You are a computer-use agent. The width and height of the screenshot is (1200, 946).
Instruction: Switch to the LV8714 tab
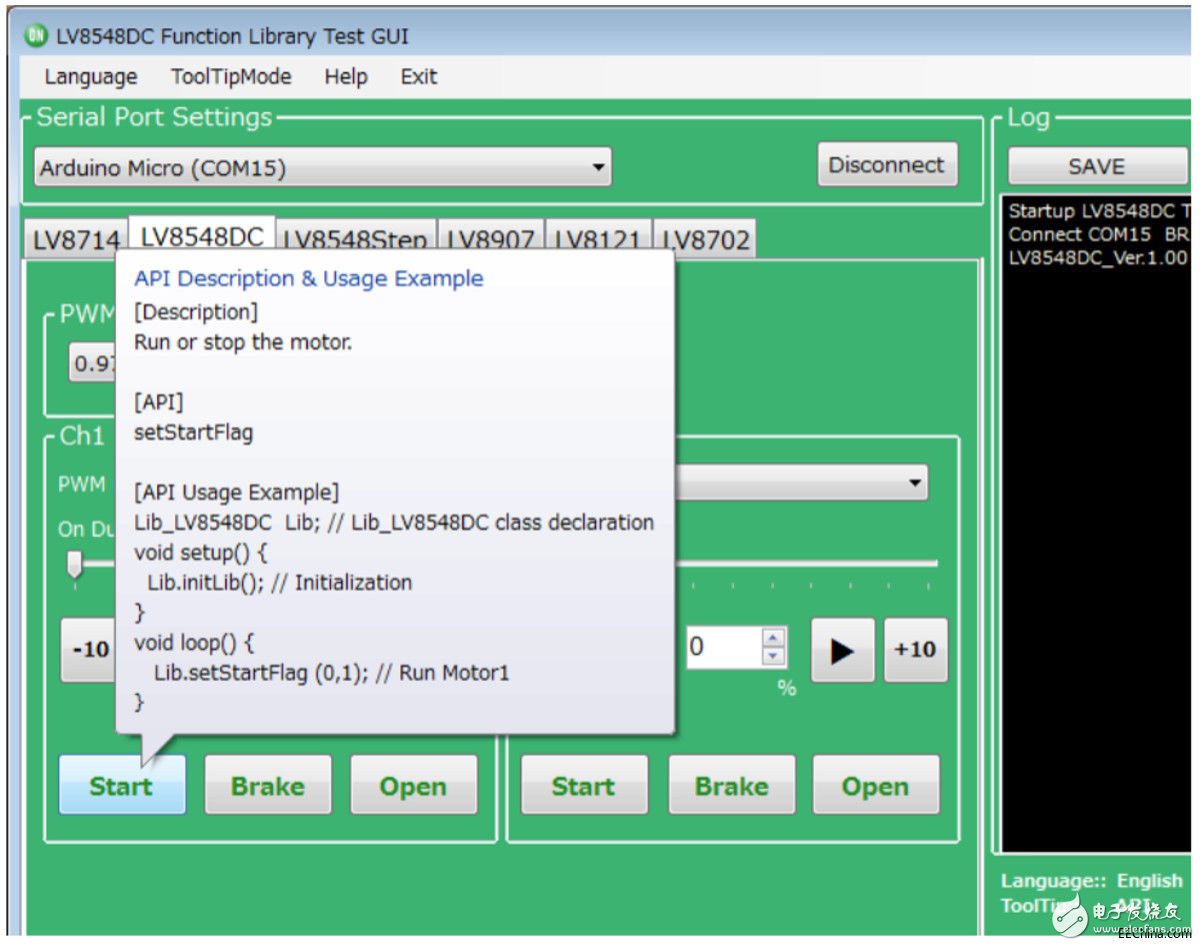75,241
